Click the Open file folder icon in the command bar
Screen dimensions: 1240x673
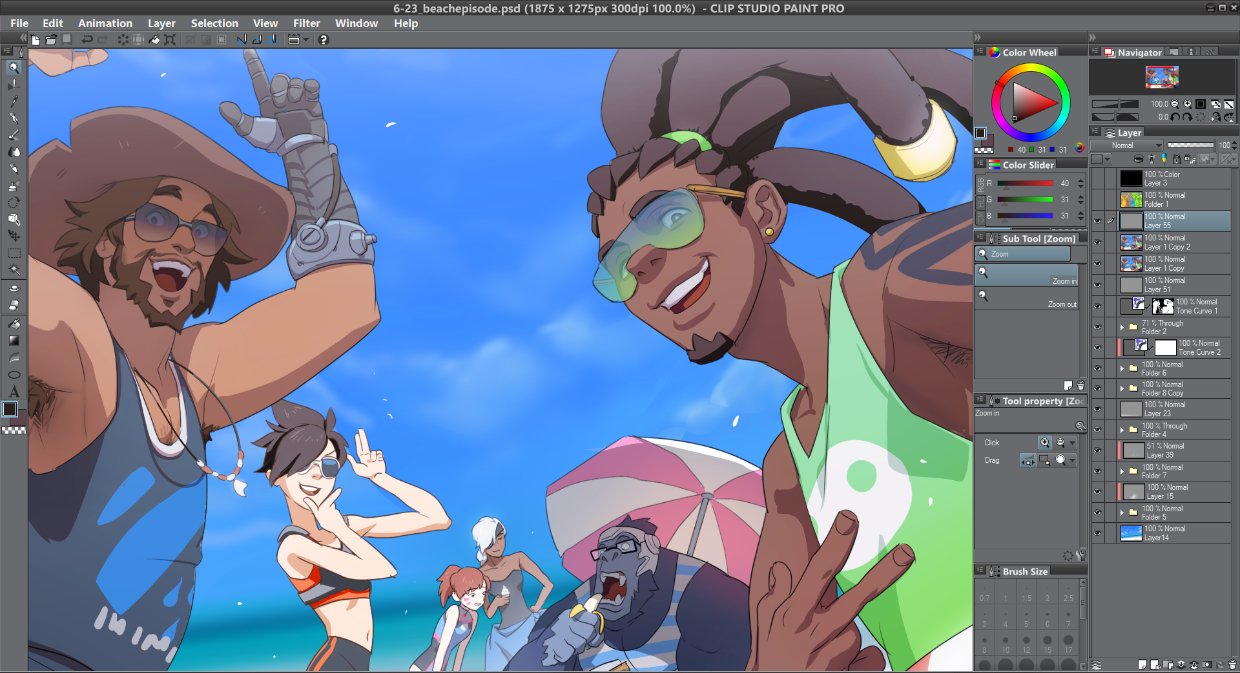click(50, 40)
